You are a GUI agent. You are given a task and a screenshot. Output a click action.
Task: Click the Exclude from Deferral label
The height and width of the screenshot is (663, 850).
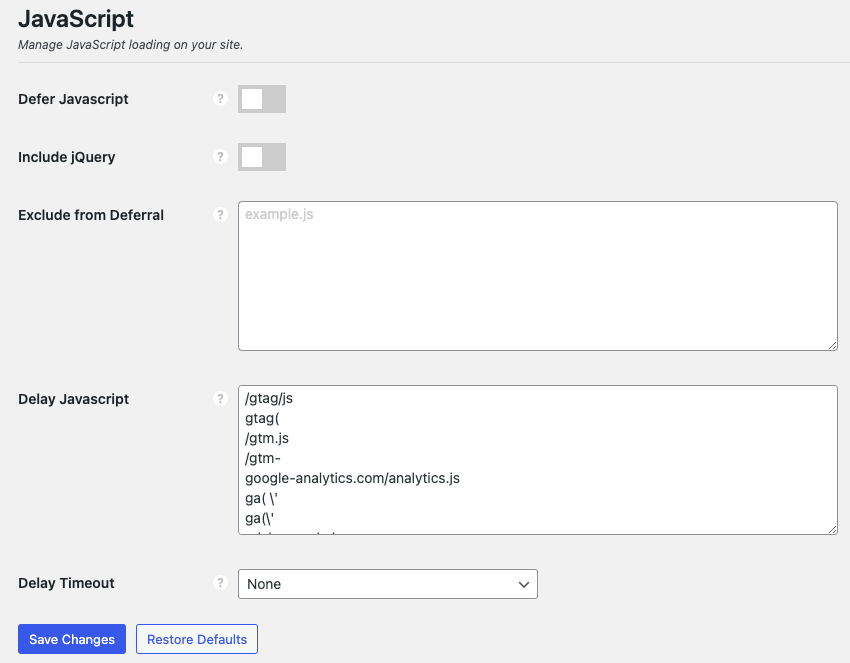(91, 215)
